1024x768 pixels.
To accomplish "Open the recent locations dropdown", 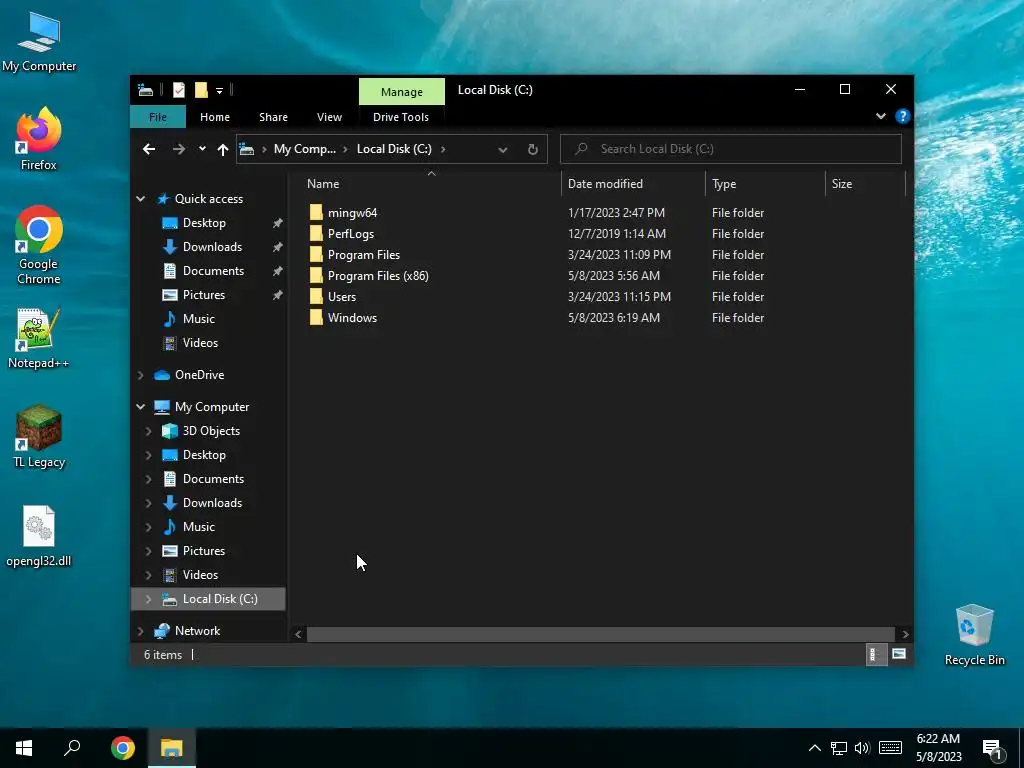I will pyautogui.click(x=202, y=149).
